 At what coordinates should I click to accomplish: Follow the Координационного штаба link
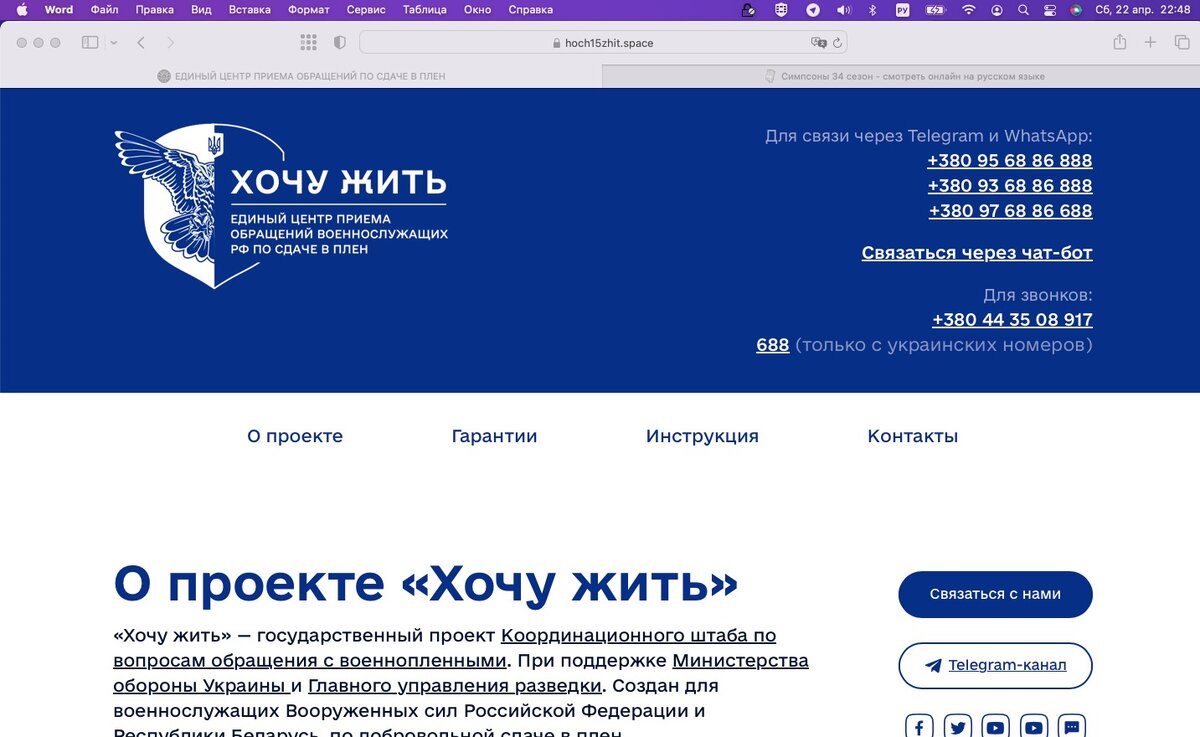click(x=444, y=648)
